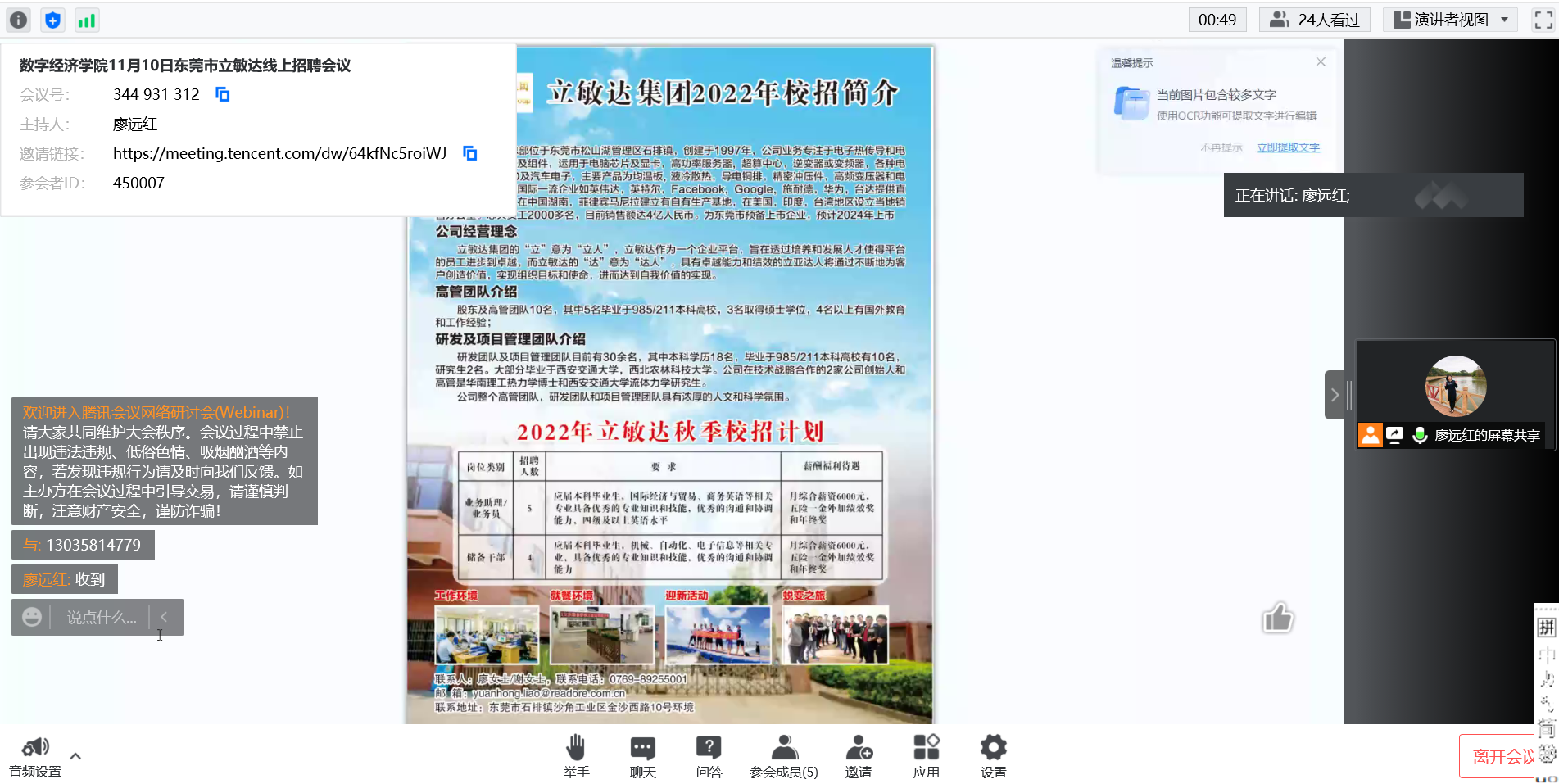Click the blue security shield icon
Viewport: 1559px width, 784px height.
point(52,20)
